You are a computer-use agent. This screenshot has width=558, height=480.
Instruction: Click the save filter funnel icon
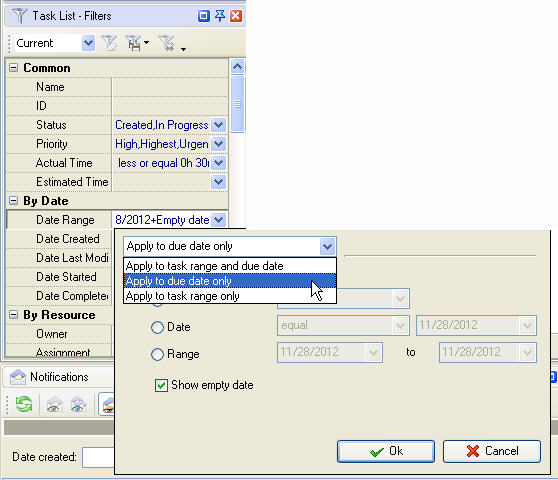(133, 43)
